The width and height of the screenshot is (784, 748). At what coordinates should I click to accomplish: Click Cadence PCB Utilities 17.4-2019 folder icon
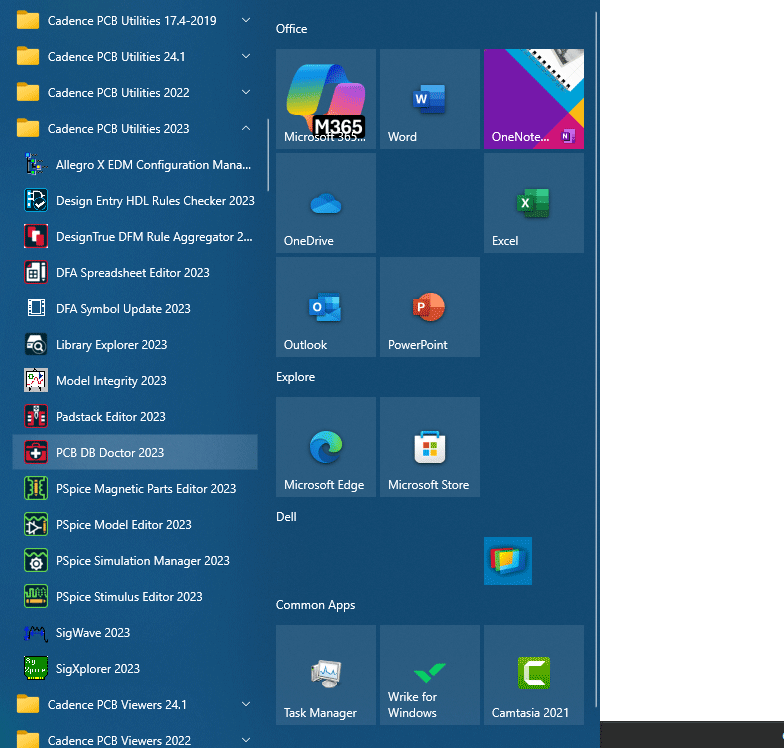coord(28,20)
